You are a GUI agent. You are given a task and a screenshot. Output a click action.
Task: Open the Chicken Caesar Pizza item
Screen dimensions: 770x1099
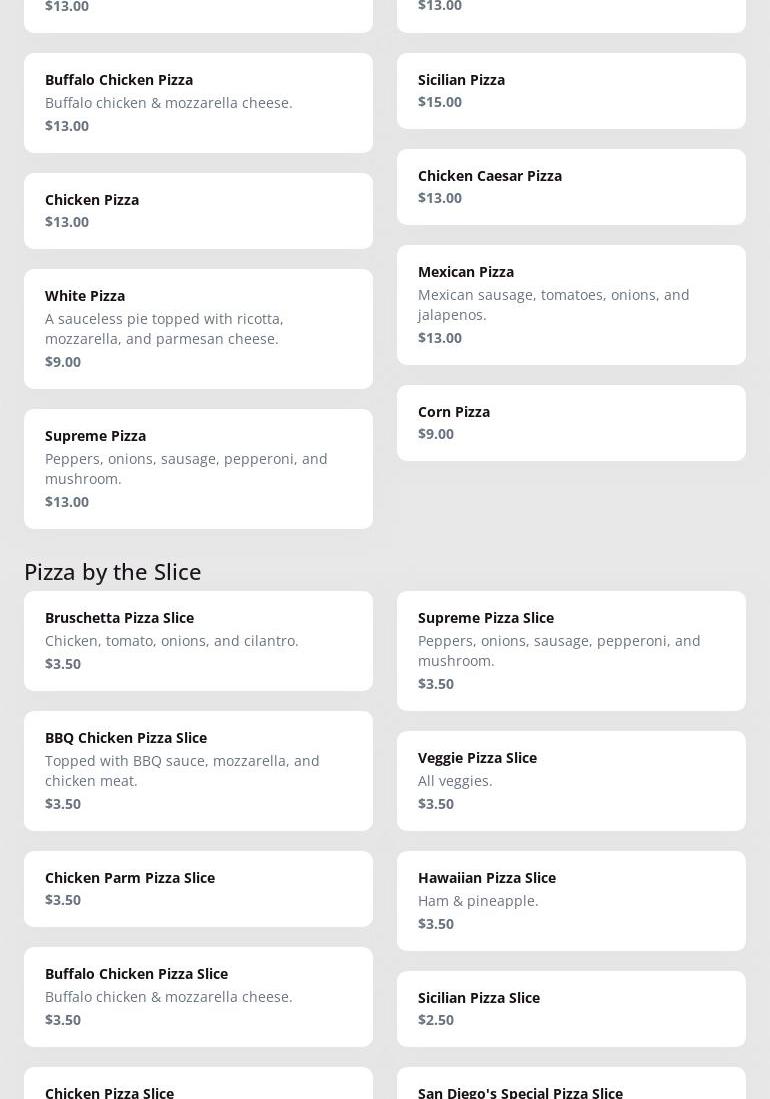(571, 187)
